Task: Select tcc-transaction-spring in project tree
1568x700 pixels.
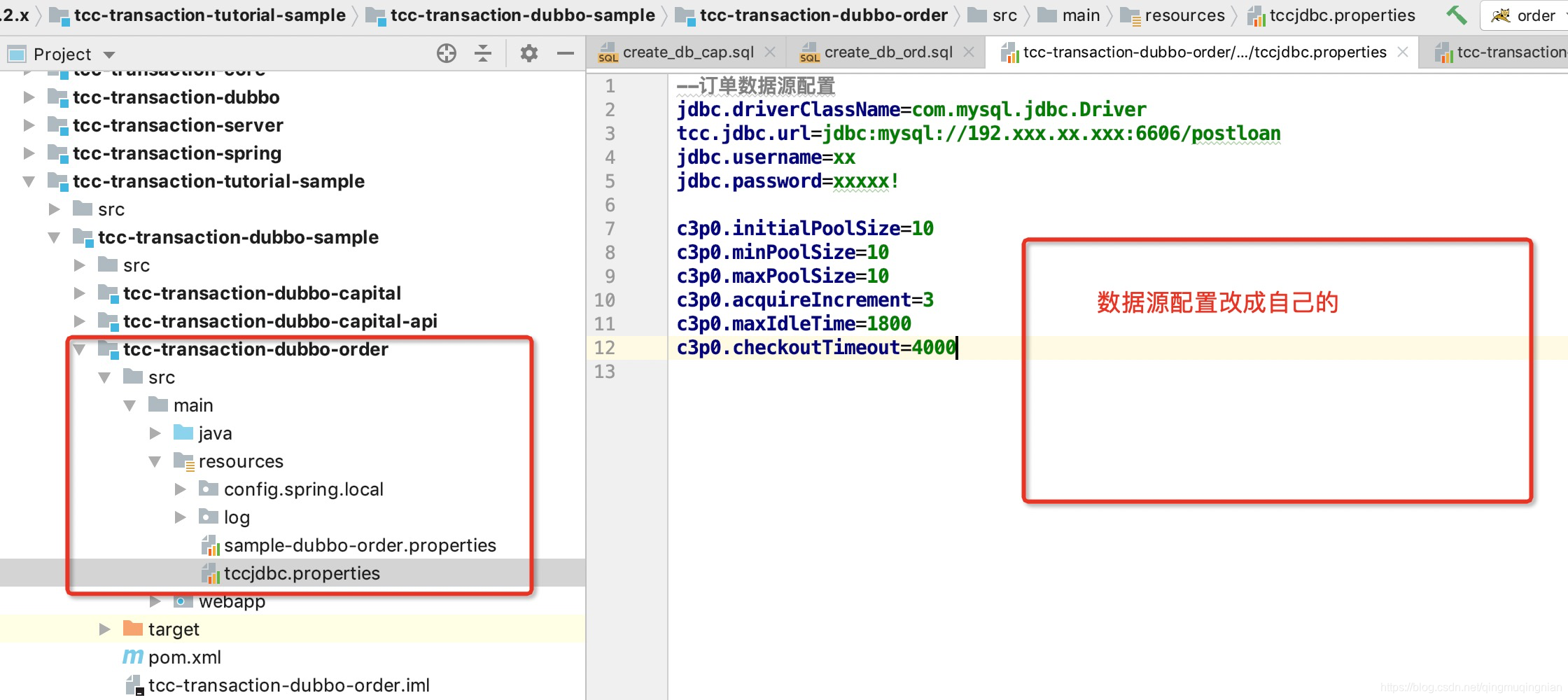Action: click(177, 153)
